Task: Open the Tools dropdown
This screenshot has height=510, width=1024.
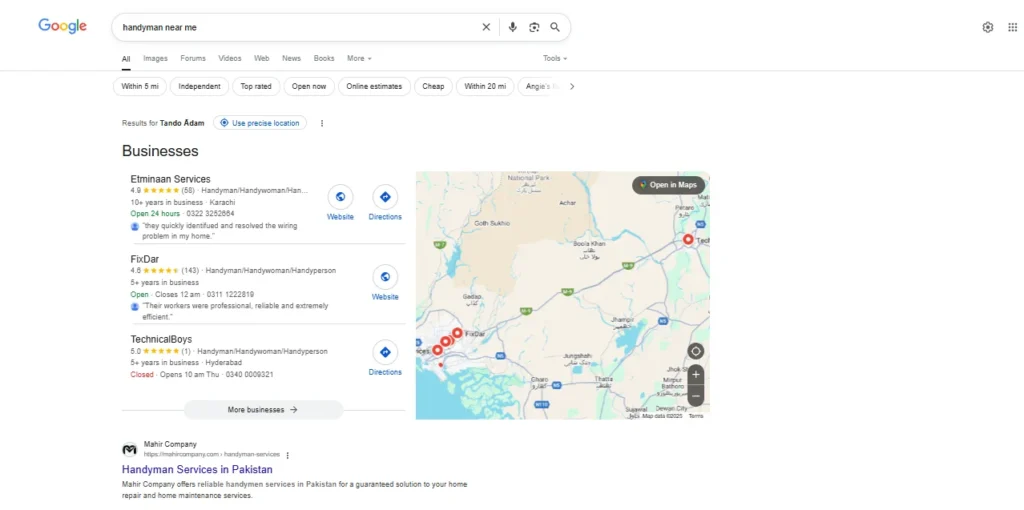Action: pos(555,58)
